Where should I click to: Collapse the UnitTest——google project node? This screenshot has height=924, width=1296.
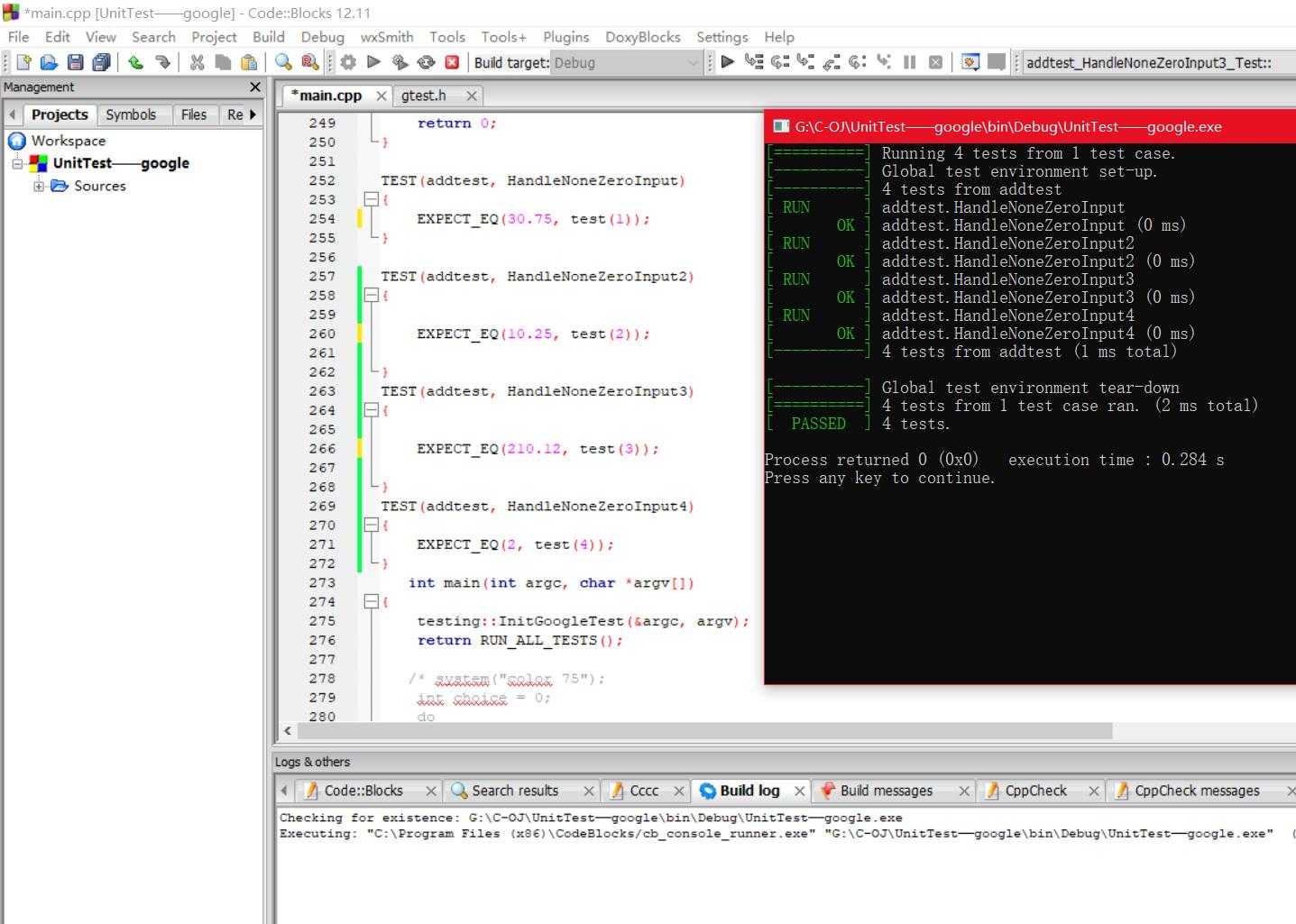click(x=17, y=163)
